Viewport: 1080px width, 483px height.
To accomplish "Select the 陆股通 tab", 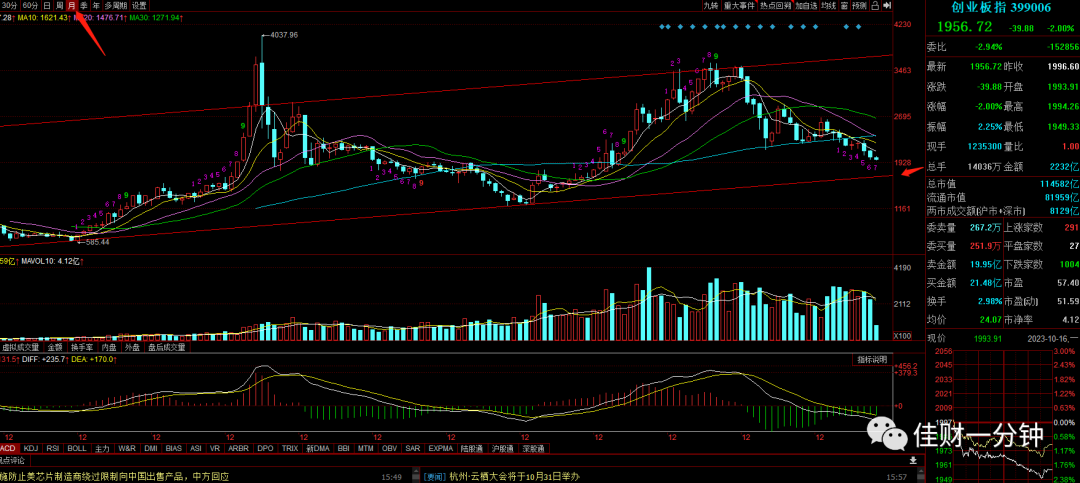I will click(472, 449).
